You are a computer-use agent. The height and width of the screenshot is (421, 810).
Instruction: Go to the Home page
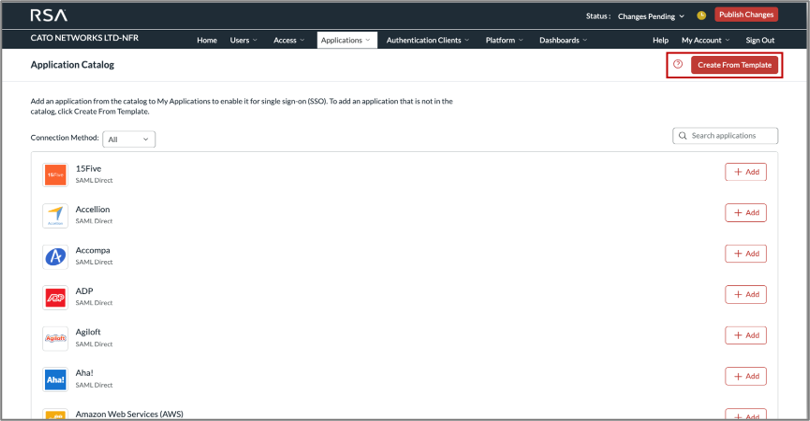coord(207,40)
